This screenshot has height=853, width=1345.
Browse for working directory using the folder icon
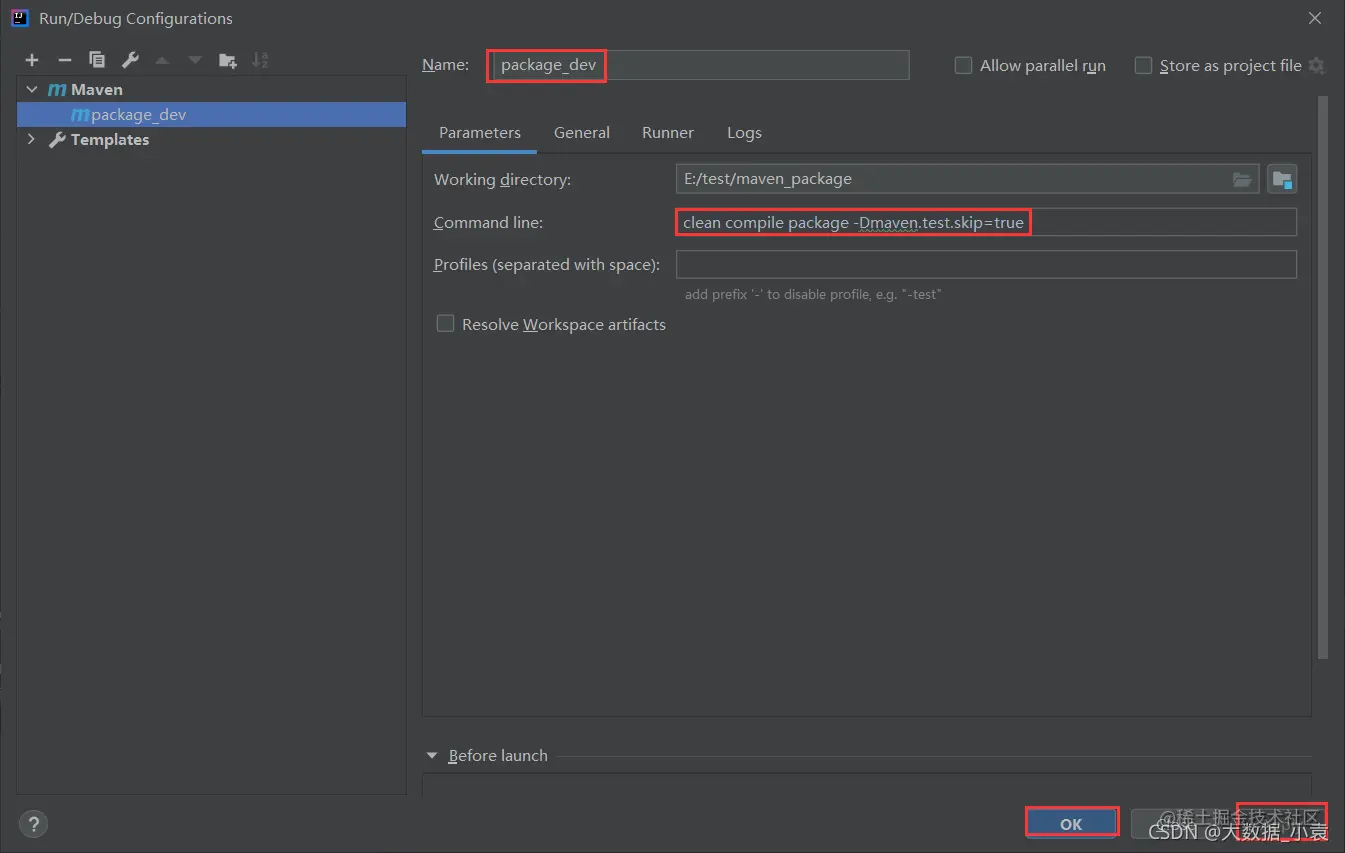pos(1242,180)
